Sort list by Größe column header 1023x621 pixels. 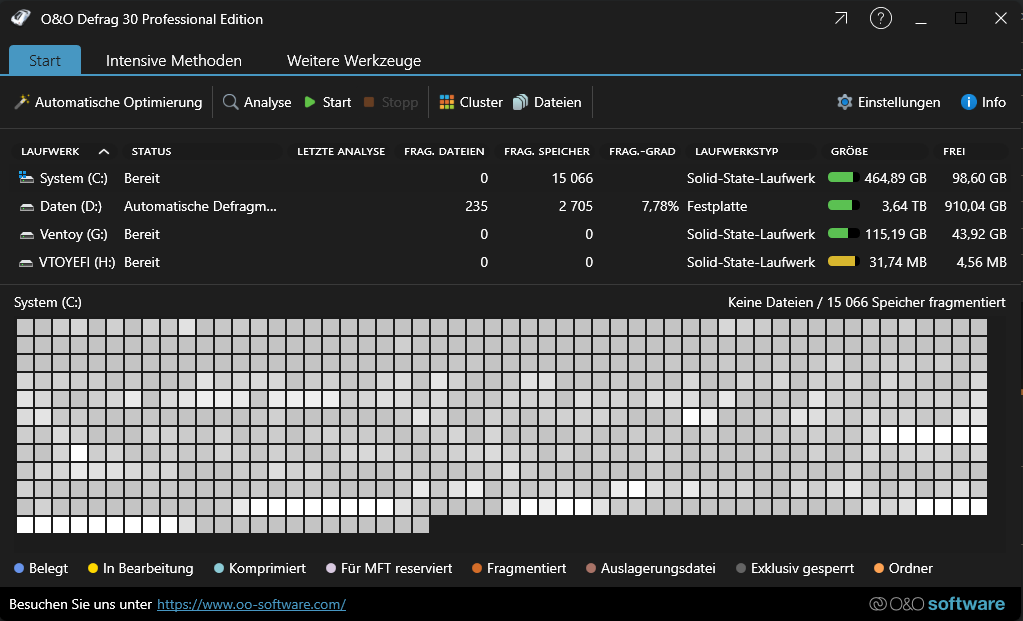pyautogui.click(x=849, y=152)
